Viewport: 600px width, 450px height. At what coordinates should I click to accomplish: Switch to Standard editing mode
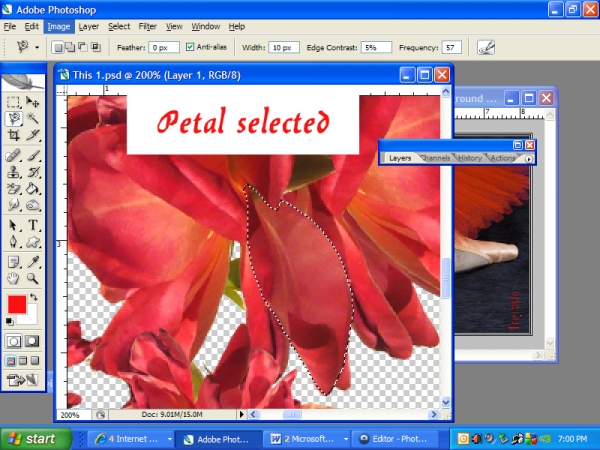coord(13,341)
